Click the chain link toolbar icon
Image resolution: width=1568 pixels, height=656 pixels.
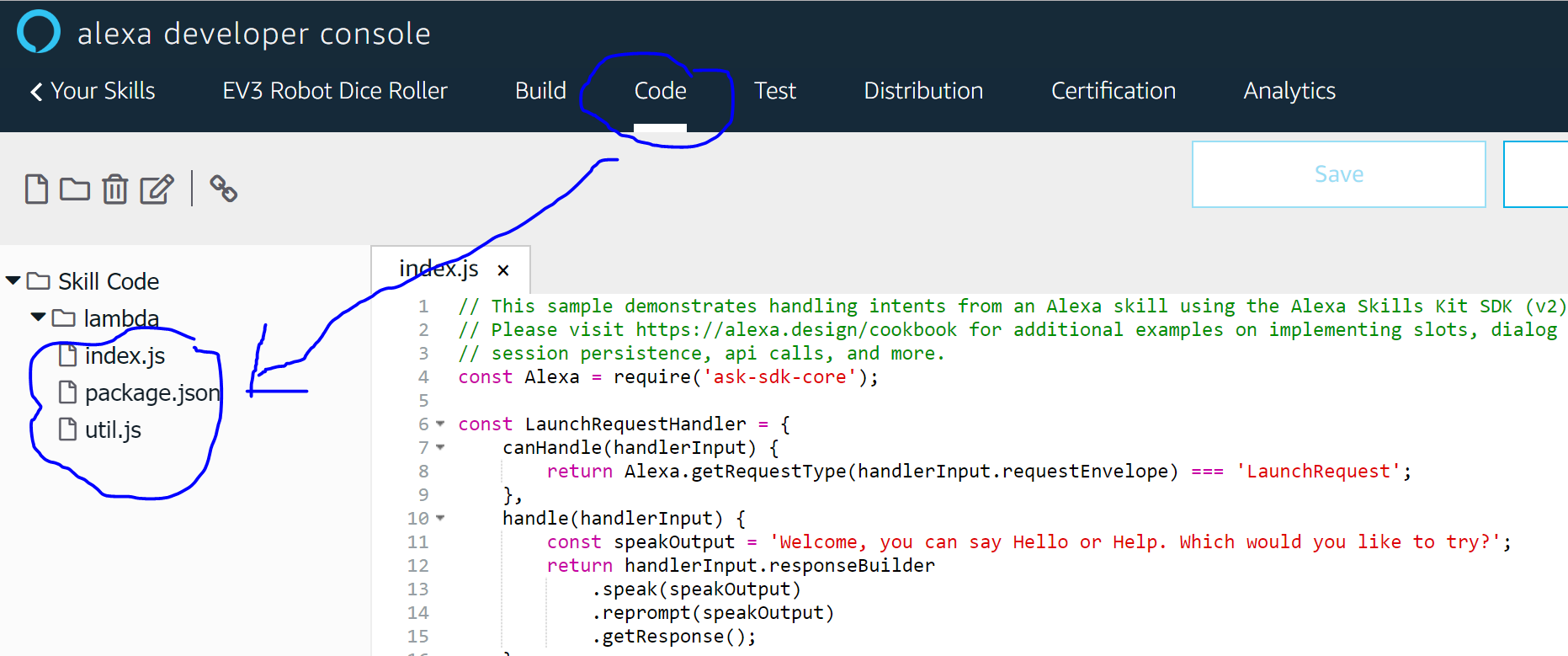tap(223, 189)
